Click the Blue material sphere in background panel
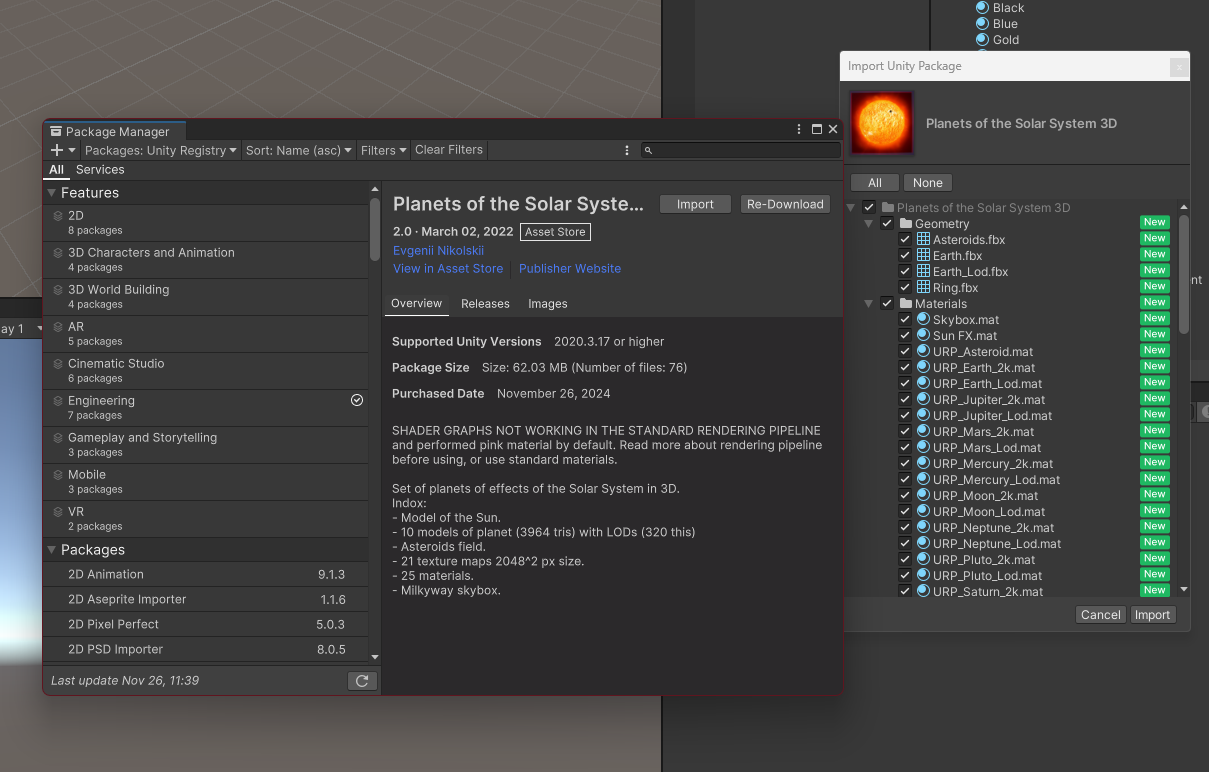 coord(982,24)
